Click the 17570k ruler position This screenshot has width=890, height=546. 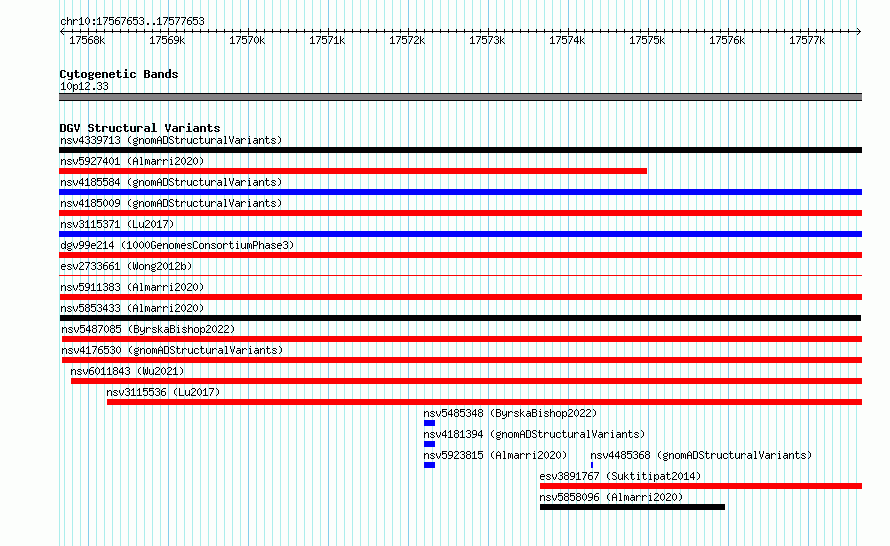click(247, 40)
